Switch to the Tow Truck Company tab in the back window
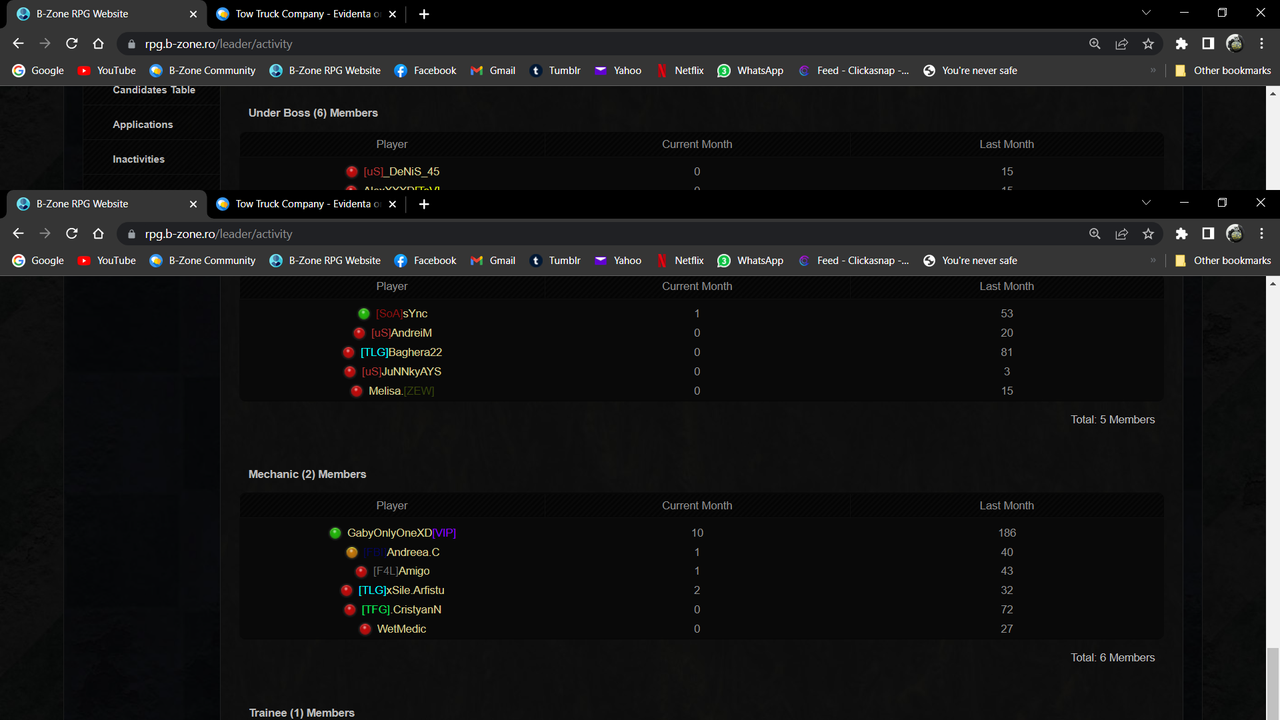Screen dimensions: 1280x720 305,14
